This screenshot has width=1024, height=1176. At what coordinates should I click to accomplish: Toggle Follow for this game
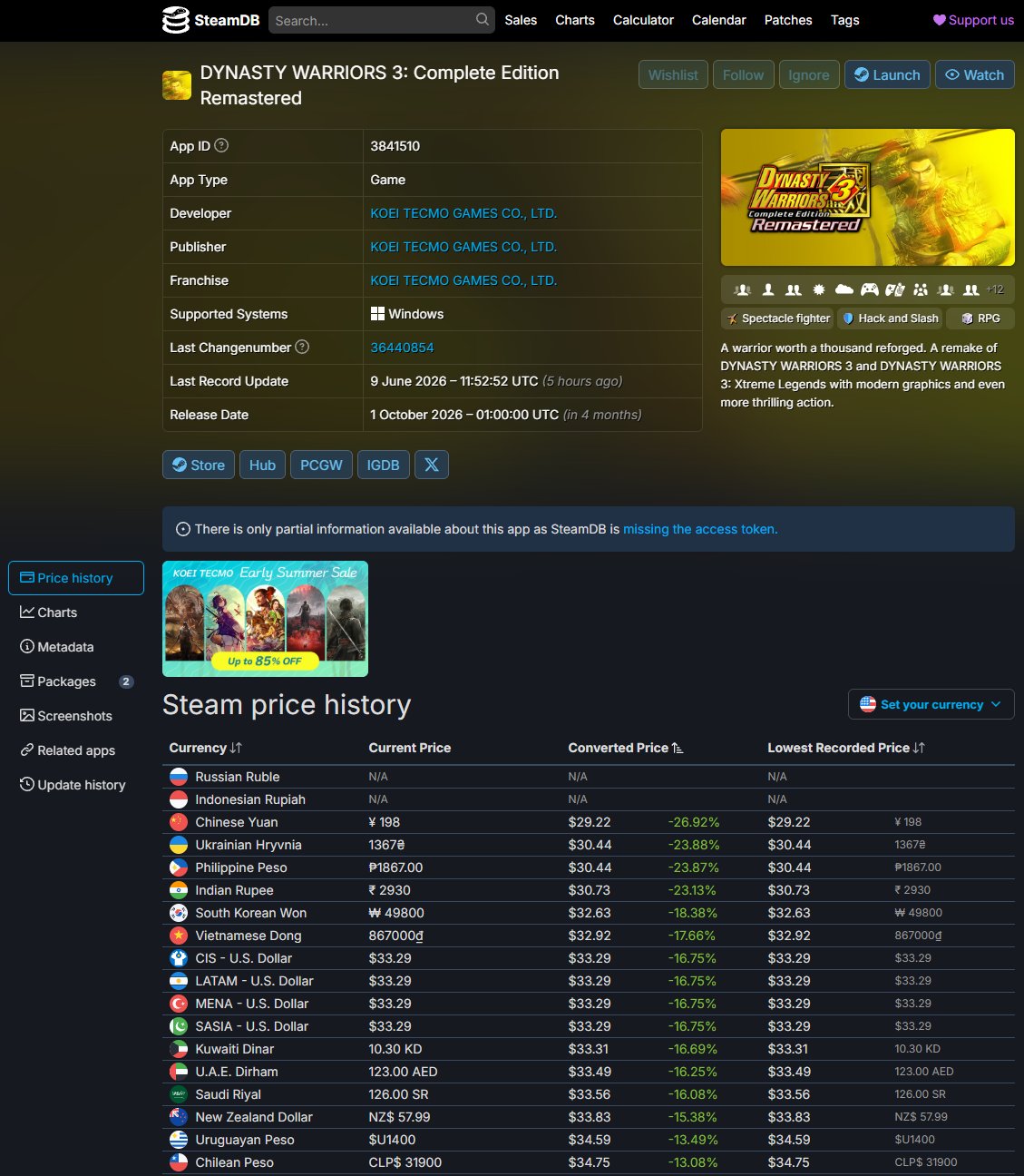[743, 74]
